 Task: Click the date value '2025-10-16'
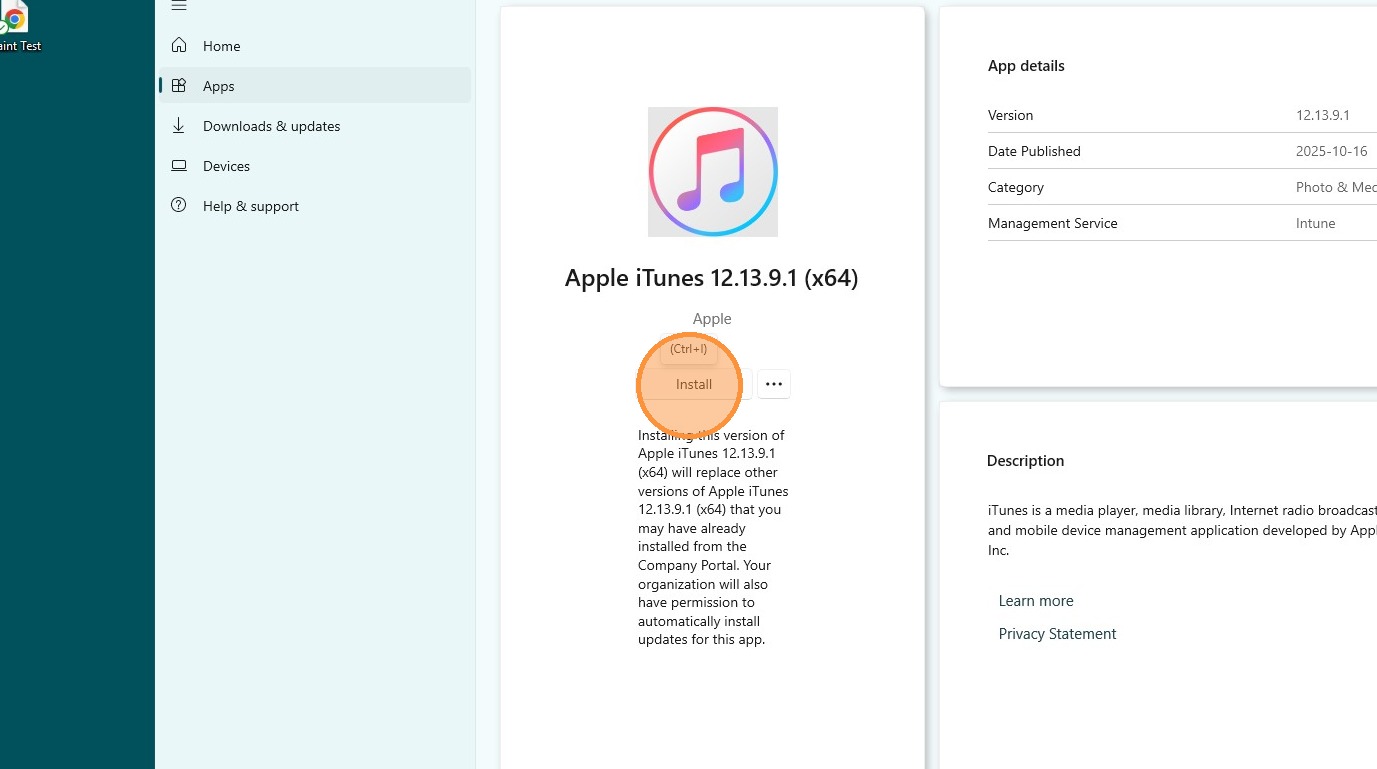tap(1331, 151)
